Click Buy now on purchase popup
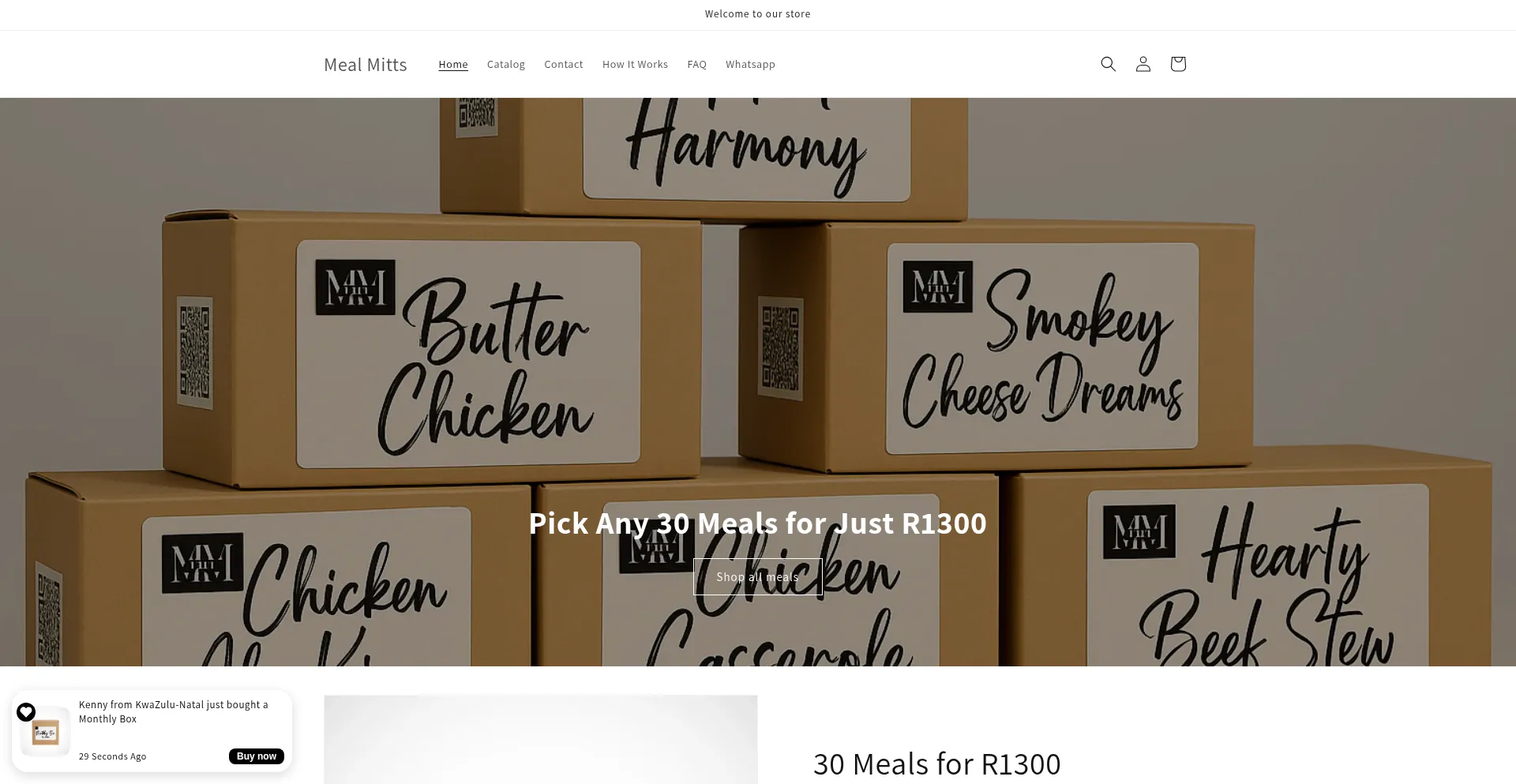Viewport: 1516px width, 784px height. 256,756
